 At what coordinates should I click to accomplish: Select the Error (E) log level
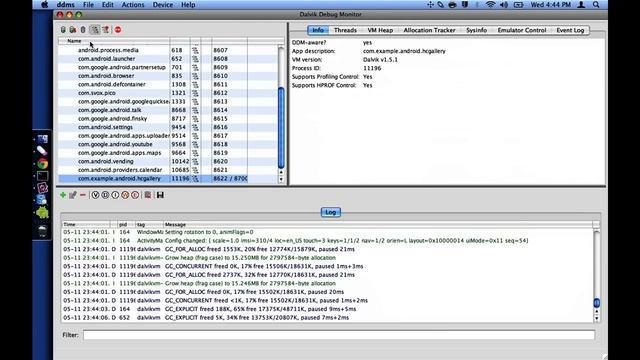pos(135,195)
